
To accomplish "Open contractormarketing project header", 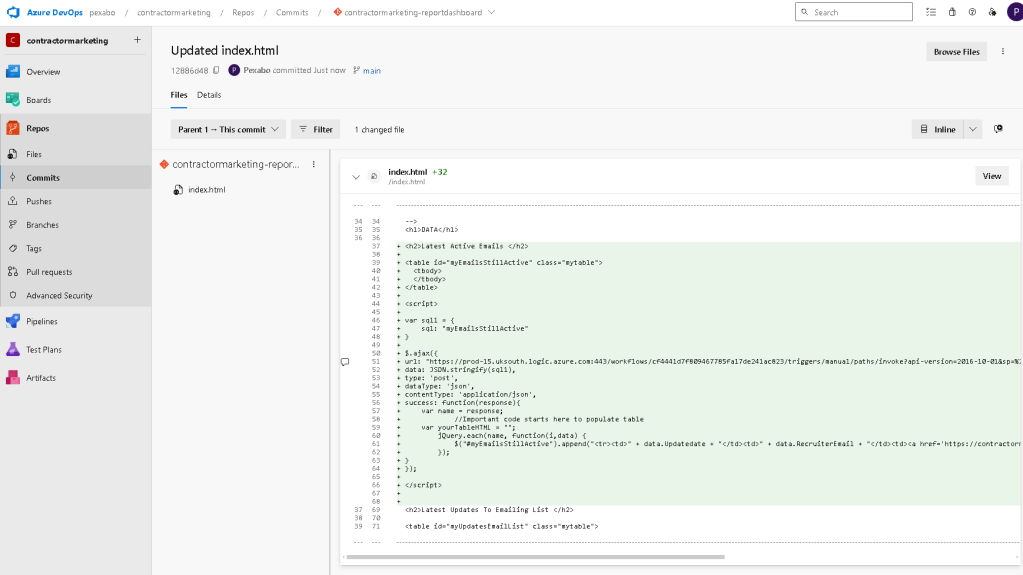I will (x=67, y=40).
